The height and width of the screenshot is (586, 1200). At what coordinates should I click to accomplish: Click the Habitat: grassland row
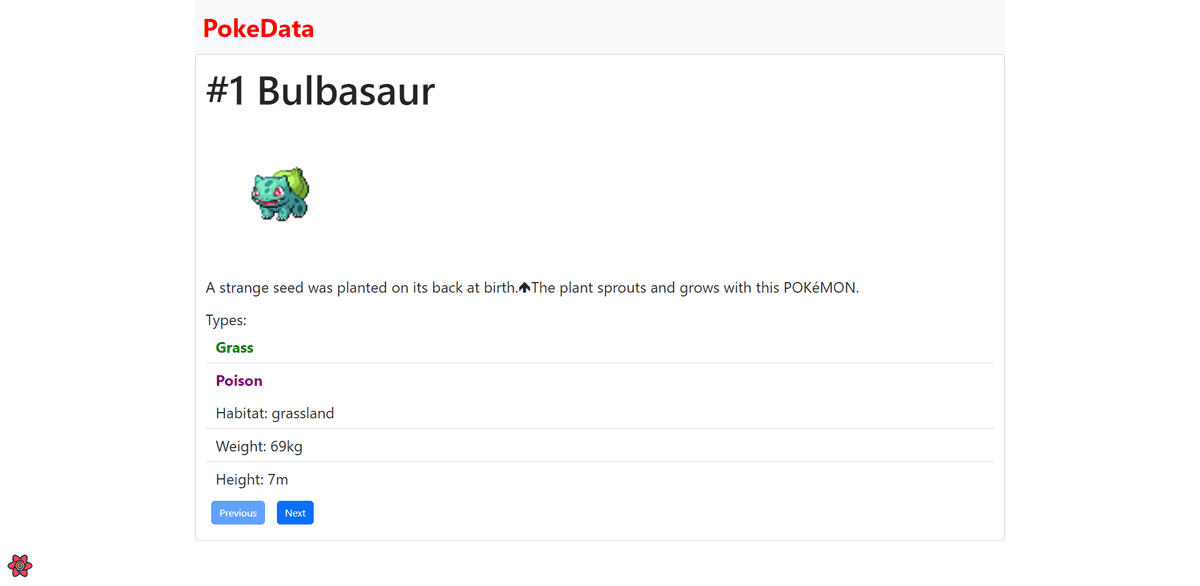tap(600, 413)
